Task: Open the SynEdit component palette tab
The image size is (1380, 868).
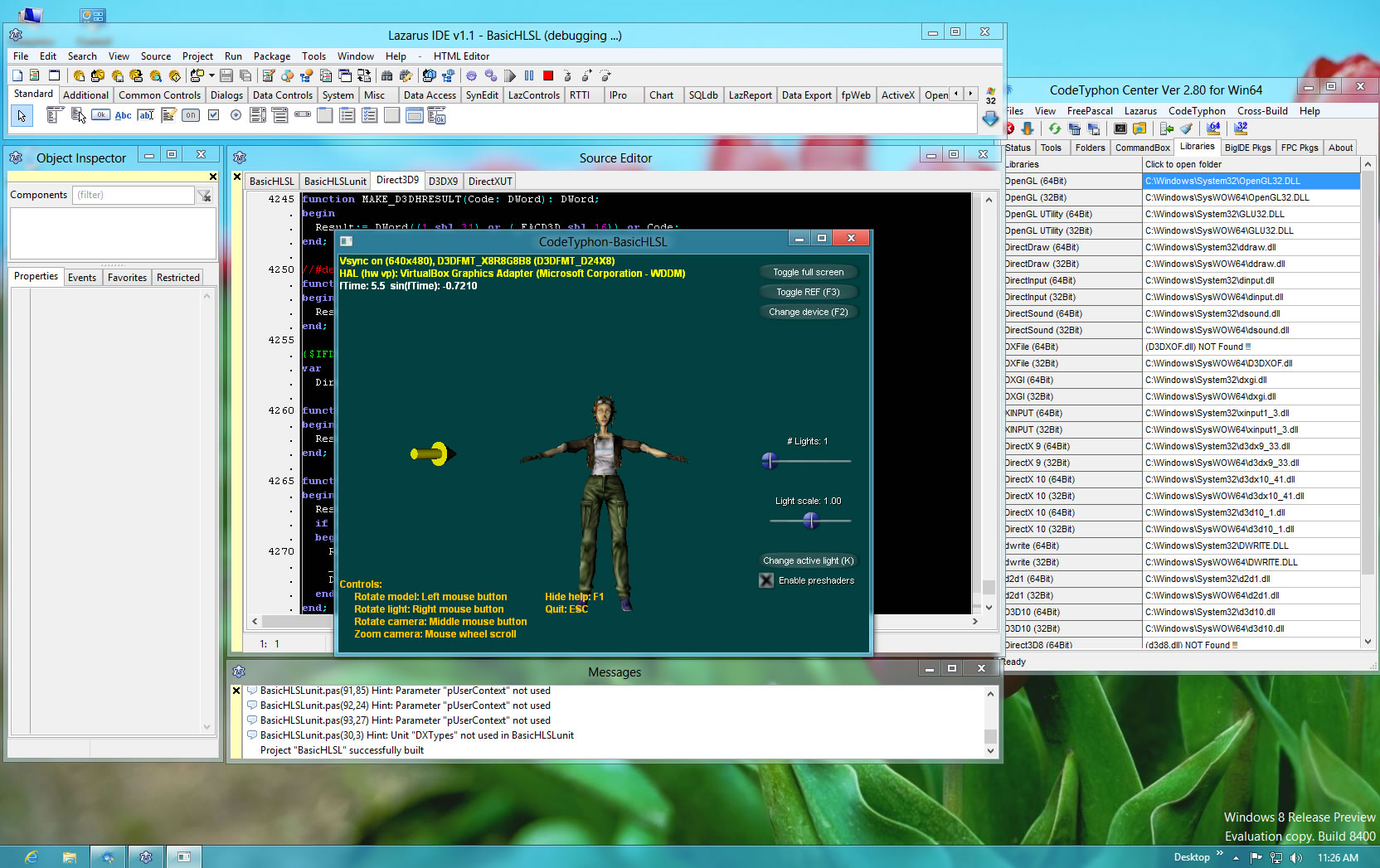Action: click(x=482, y=95)
